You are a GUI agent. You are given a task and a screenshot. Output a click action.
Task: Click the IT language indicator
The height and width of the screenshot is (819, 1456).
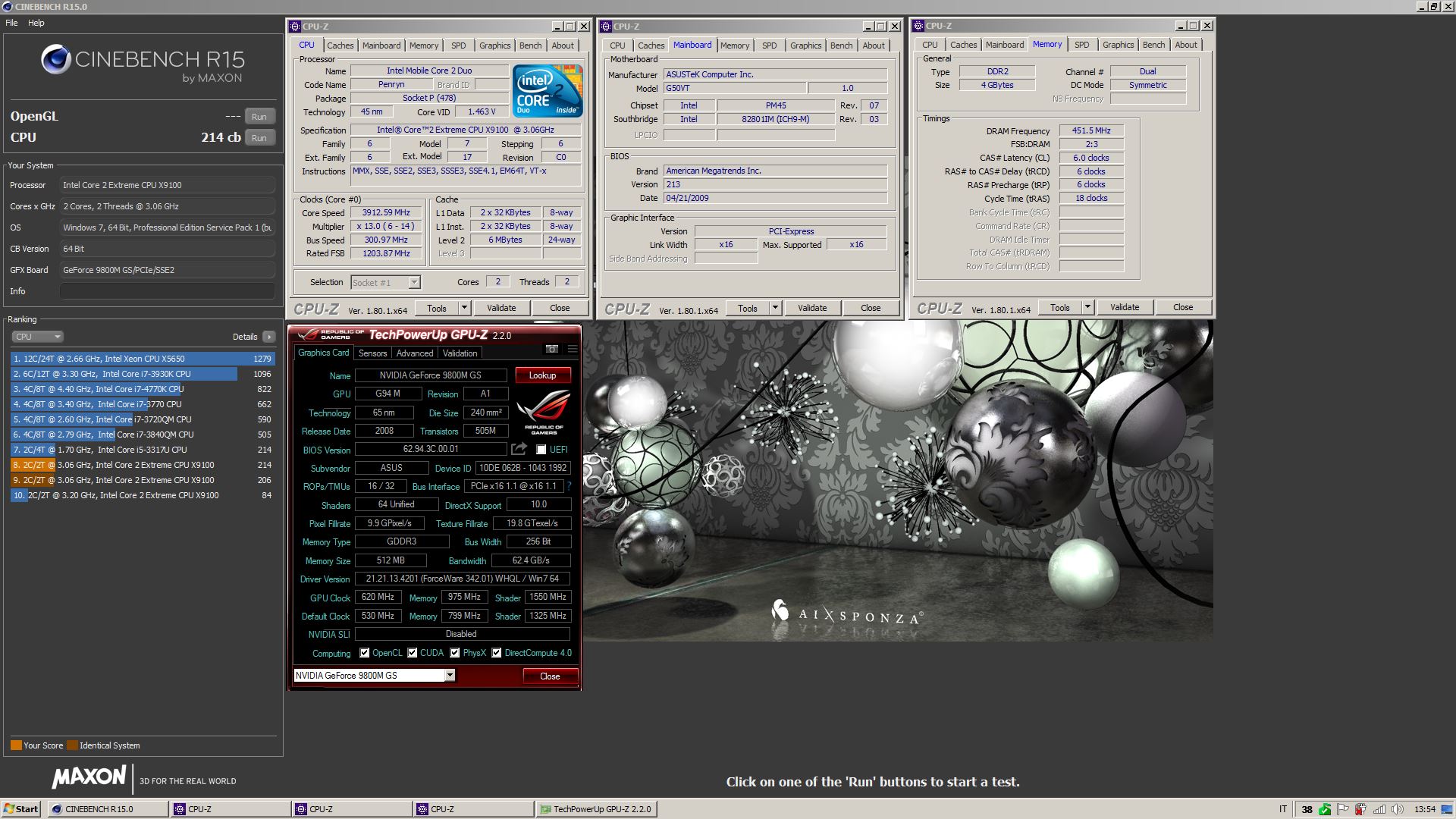point(1283,809)
